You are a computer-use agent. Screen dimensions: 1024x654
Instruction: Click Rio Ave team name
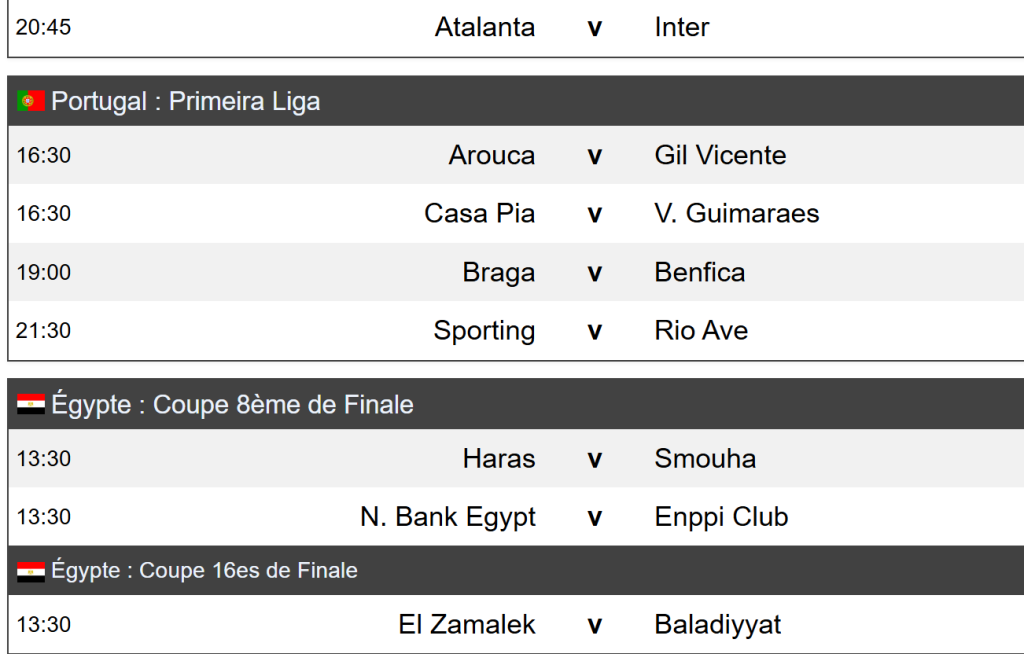701,330
